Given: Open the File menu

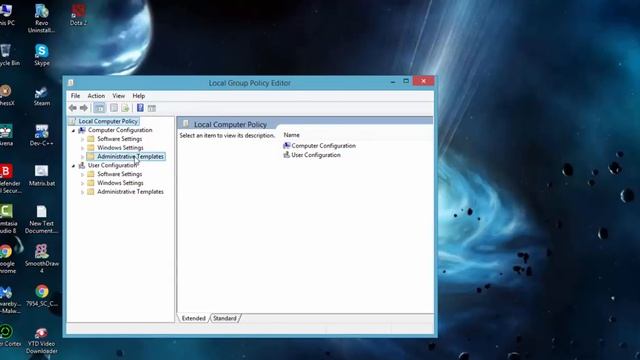Looking at the screenshot, I should [76, 96].
